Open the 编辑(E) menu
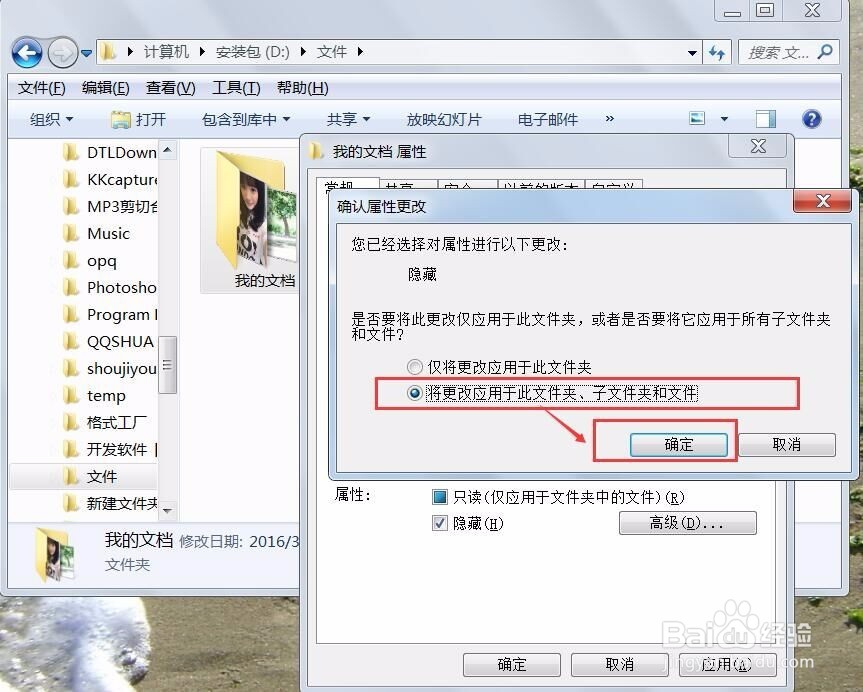 pyautogui.click(x=105, y=88)
